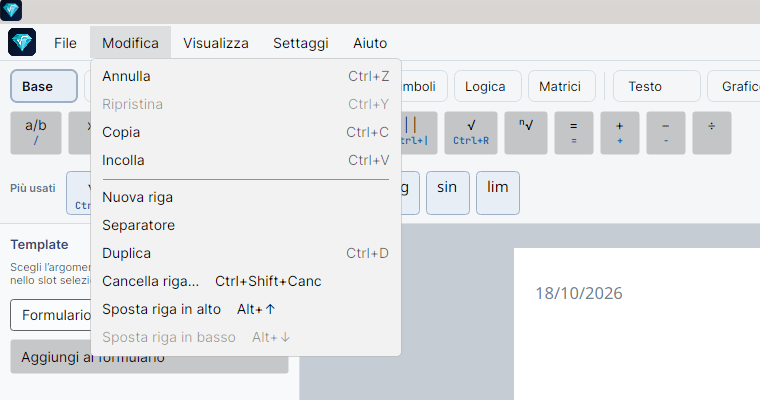Insert plus sign button
The image size is (760, 400).
click(619, 133)
